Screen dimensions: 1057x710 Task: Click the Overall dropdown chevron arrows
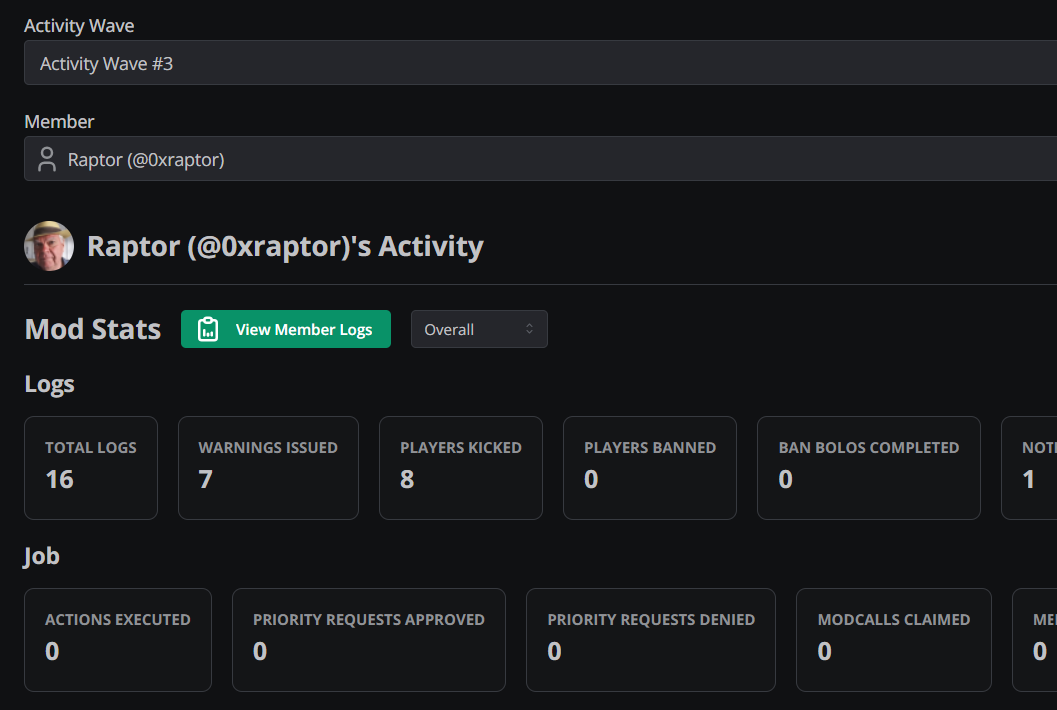(x=529, y=329)
